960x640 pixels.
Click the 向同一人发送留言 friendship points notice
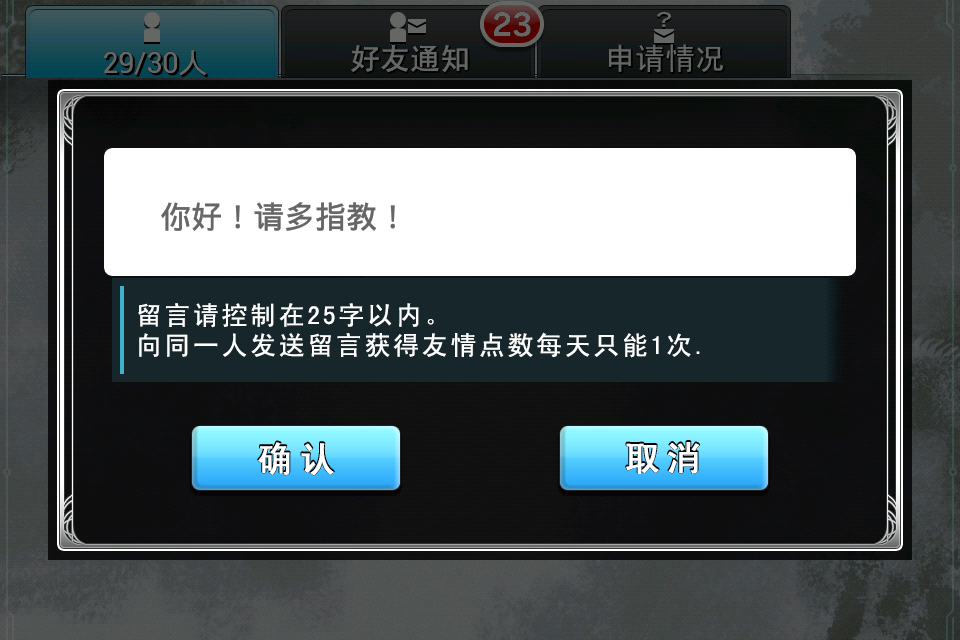click(x=419, y=346)
